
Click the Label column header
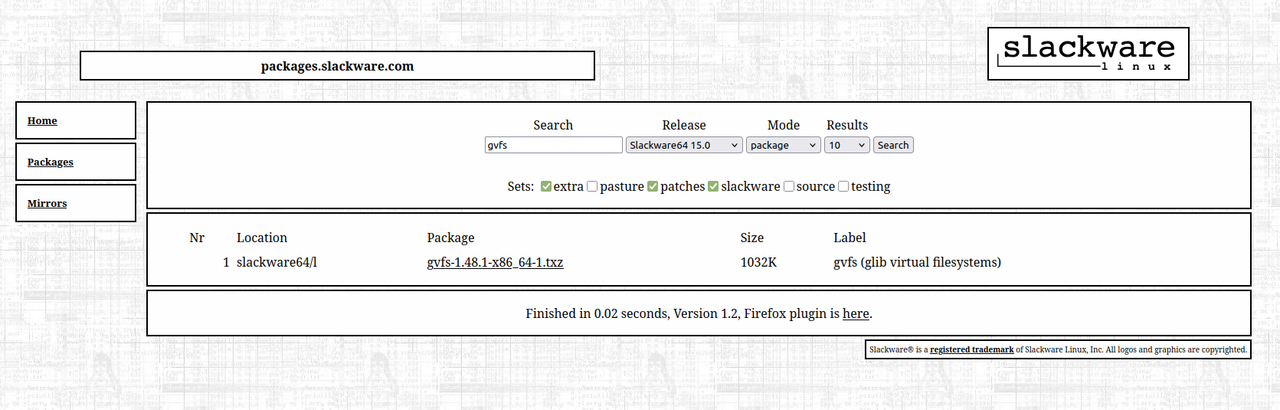pyautogui.click(x=850, y=238)
